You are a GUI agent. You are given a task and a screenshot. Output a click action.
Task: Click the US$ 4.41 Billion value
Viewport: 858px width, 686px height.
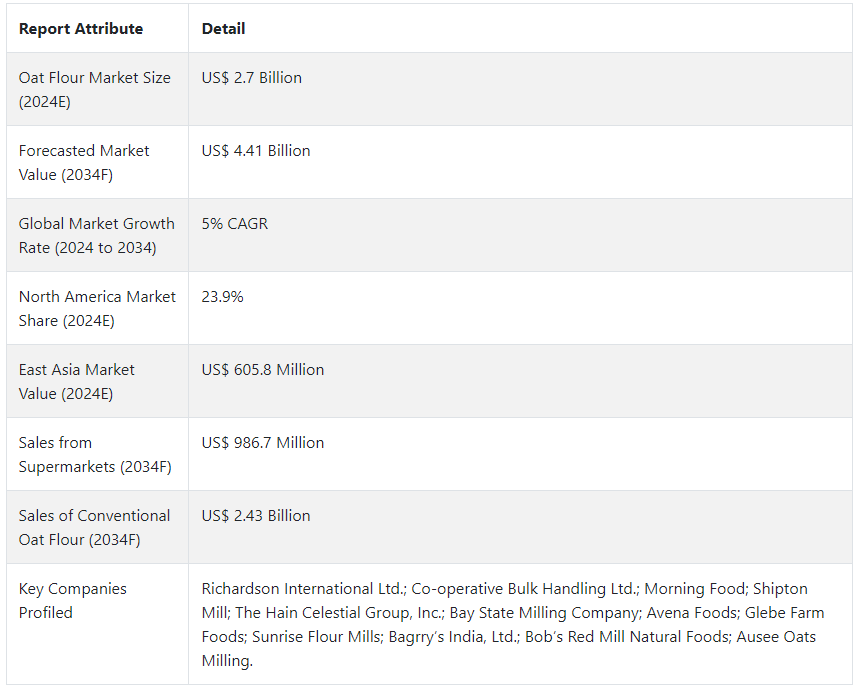pyautogui.click(x=256, y=151)
